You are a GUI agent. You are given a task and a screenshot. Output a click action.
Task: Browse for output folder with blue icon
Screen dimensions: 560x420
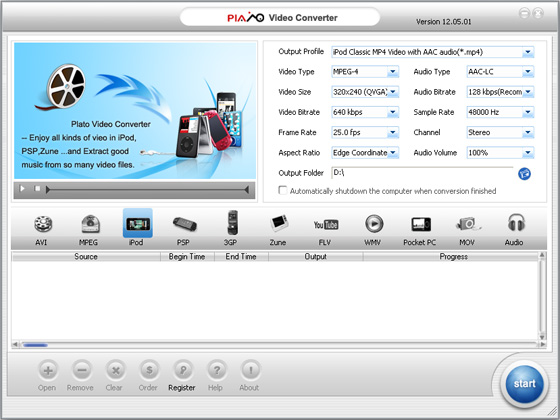pyautogui.click(x=524, y=174)
